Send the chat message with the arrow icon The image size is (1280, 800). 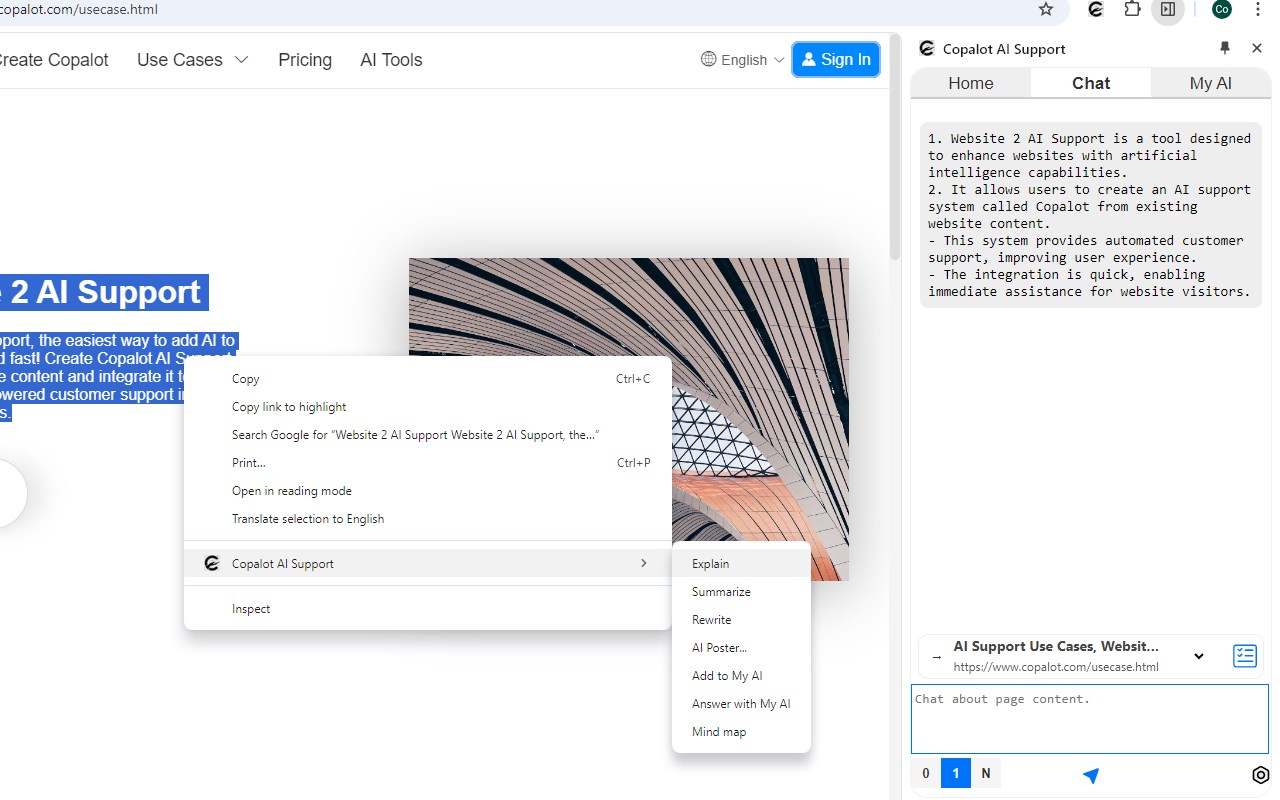[1091, 775]
